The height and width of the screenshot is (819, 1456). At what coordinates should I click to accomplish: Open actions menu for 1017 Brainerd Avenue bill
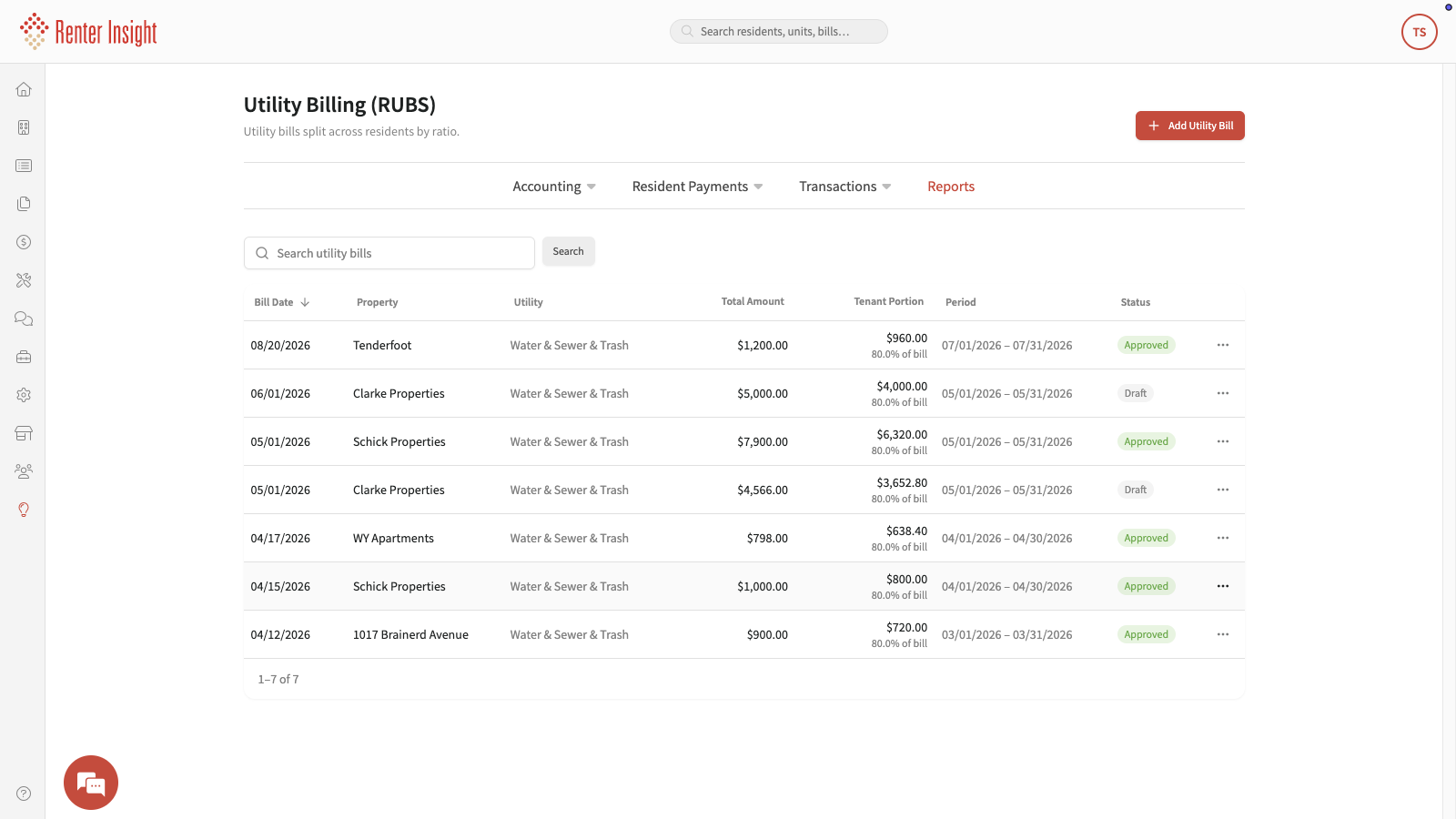coord(1223,634)
